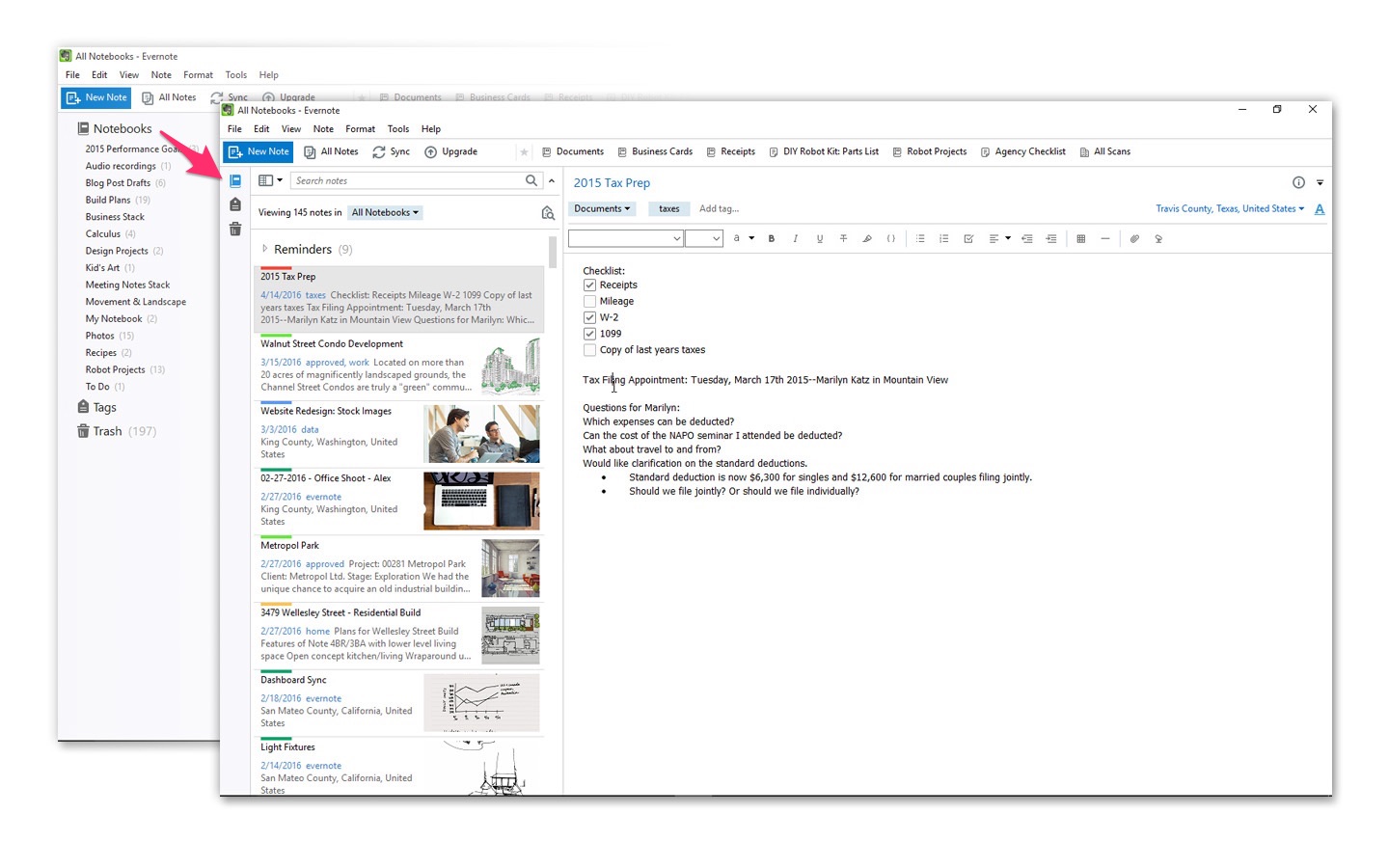Increase the indent of the paragraph

tap(1051, 239)
